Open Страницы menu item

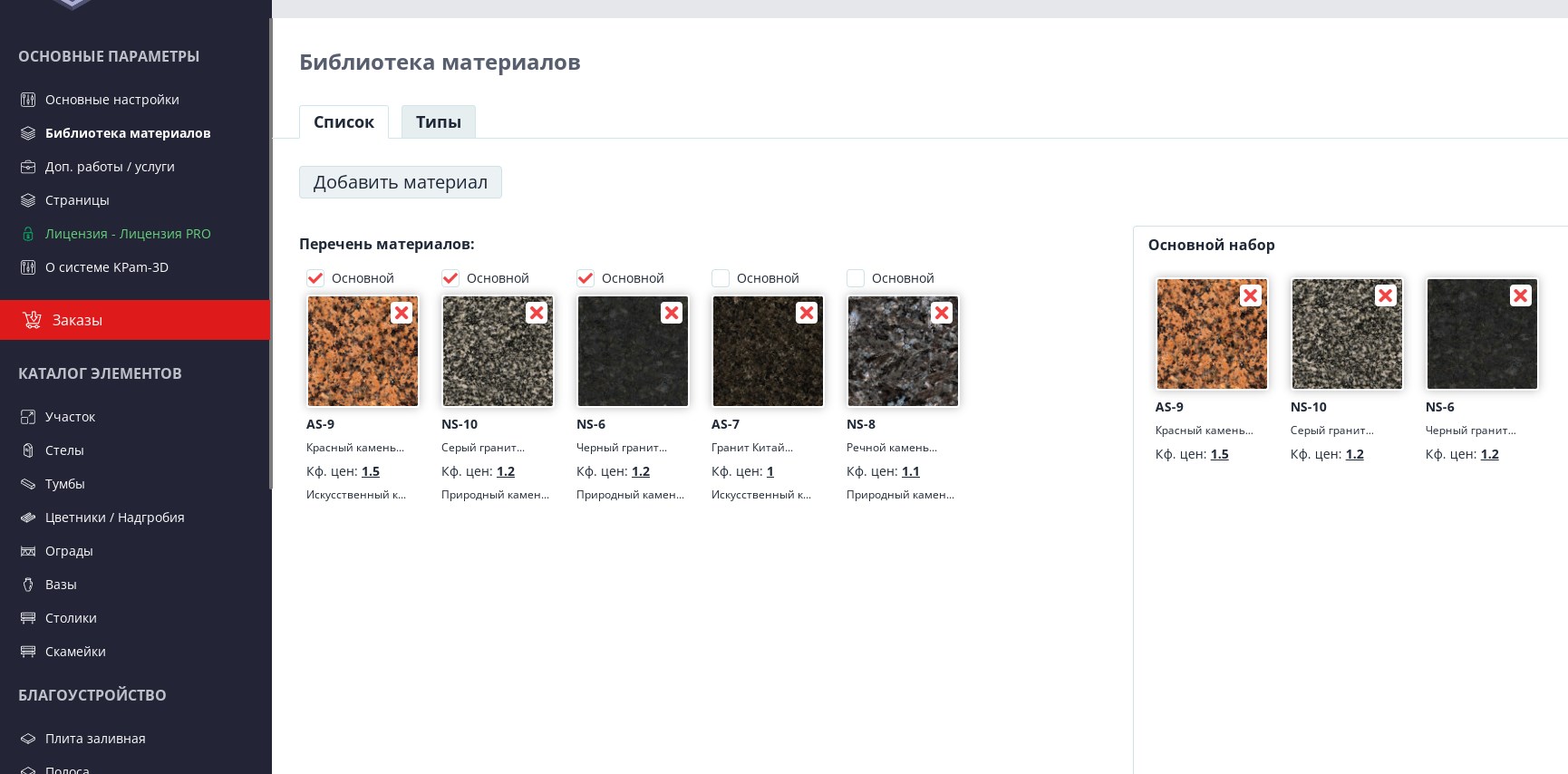point(77,200)
